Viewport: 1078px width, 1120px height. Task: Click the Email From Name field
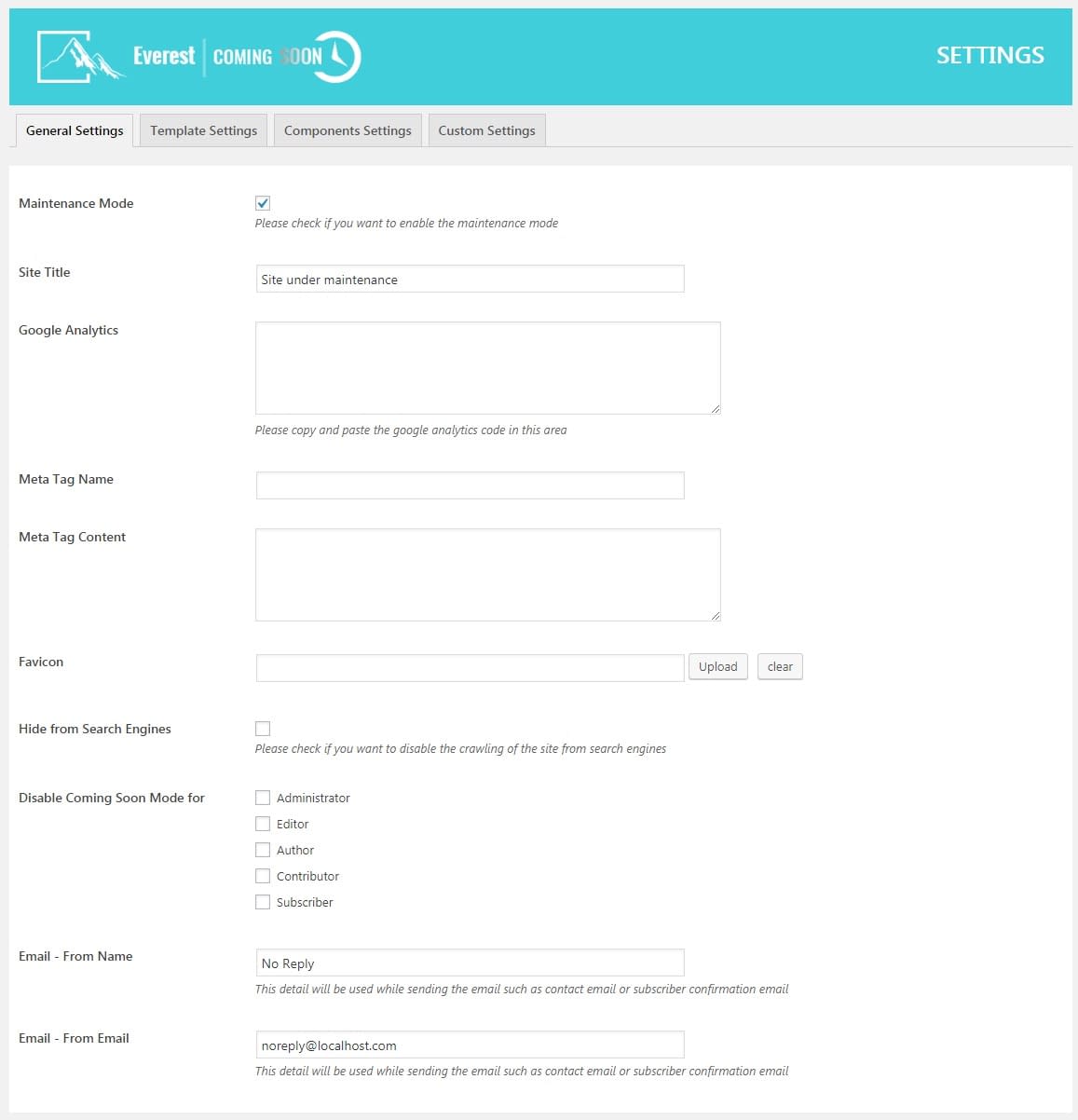[470, 963]
